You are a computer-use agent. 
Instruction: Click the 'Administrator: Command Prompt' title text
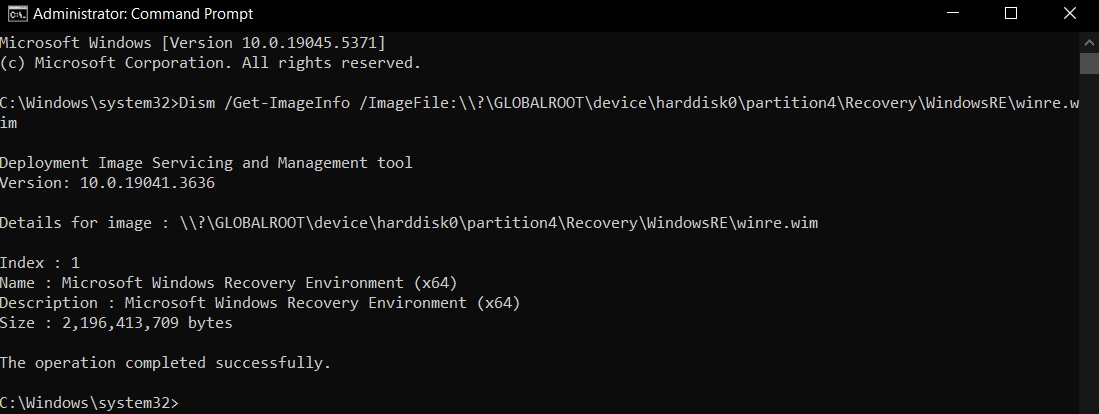coord(143,14)
